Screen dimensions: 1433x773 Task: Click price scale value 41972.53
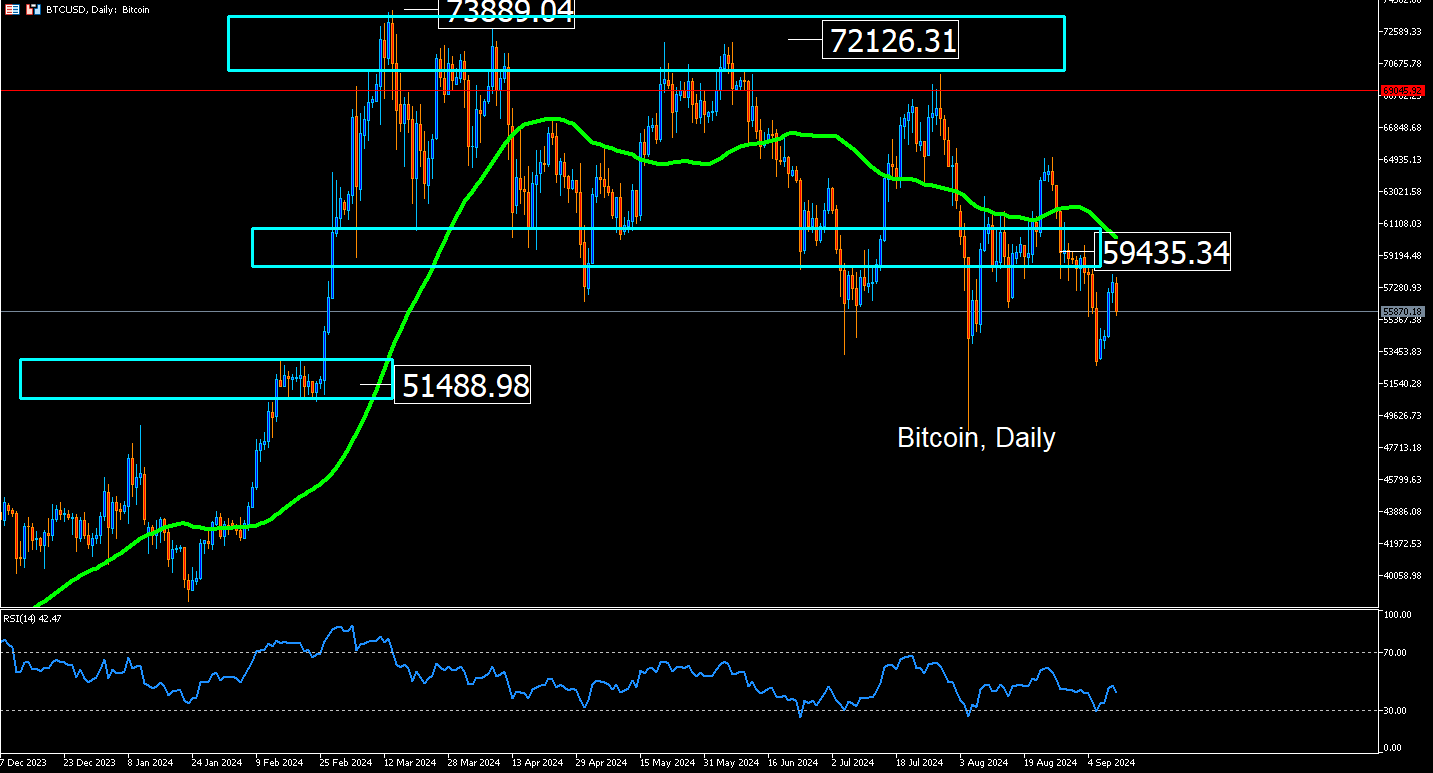[x=1403, y=544]
